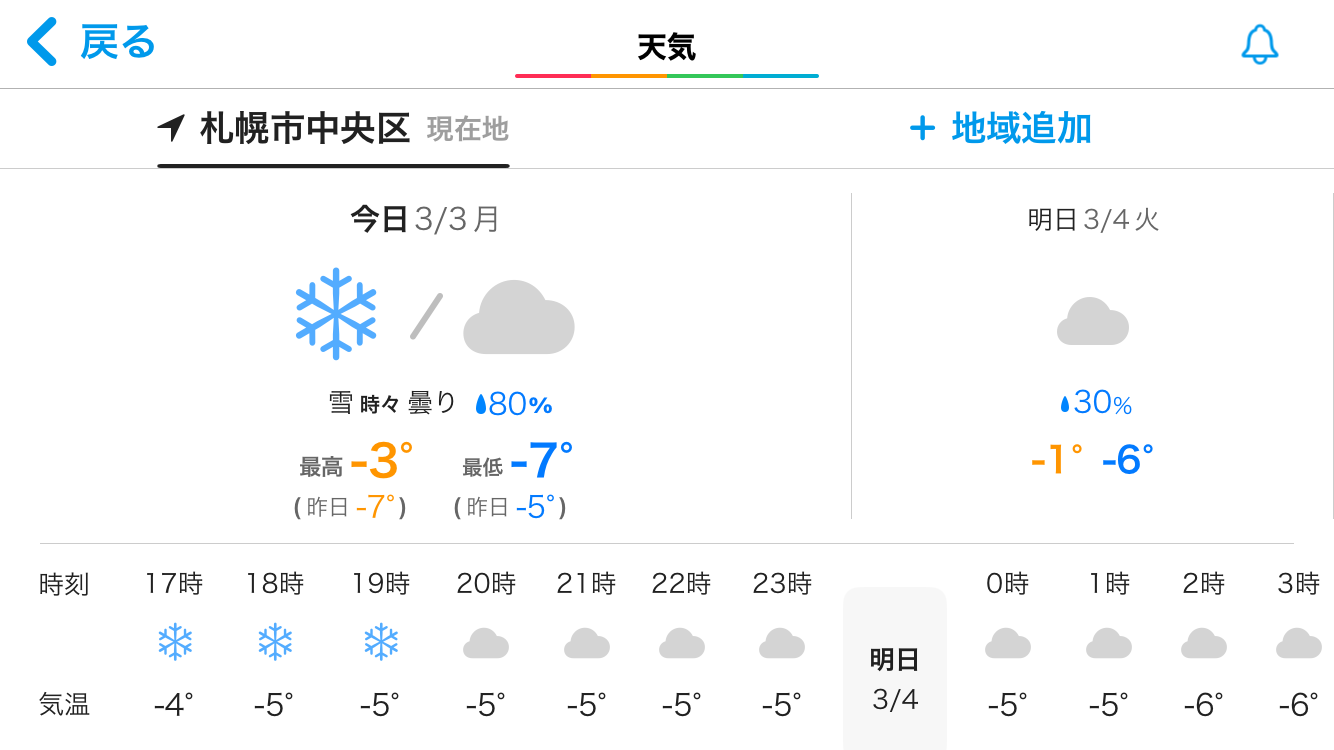
Task: Open notifications via the bell icon
Action: [1259, 44]
